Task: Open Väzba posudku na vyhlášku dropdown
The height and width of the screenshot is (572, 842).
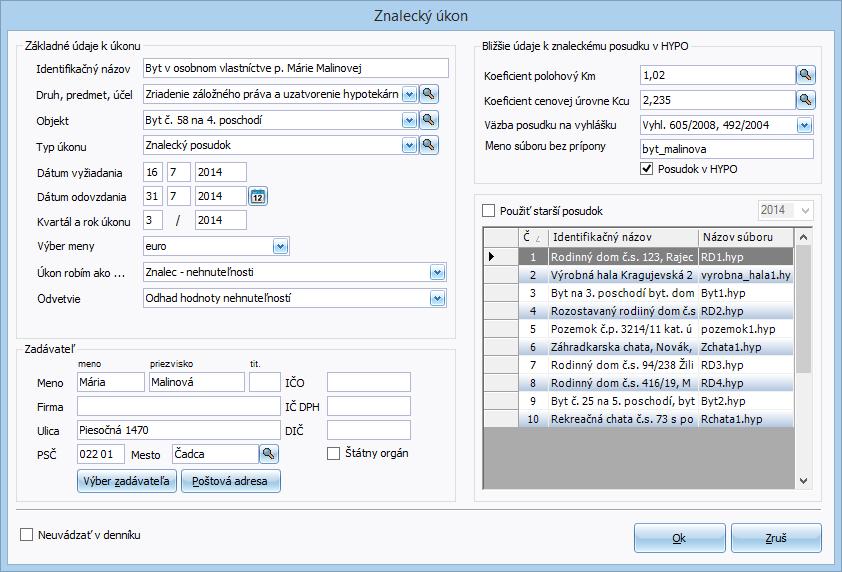Action: [x=804, y=126]
